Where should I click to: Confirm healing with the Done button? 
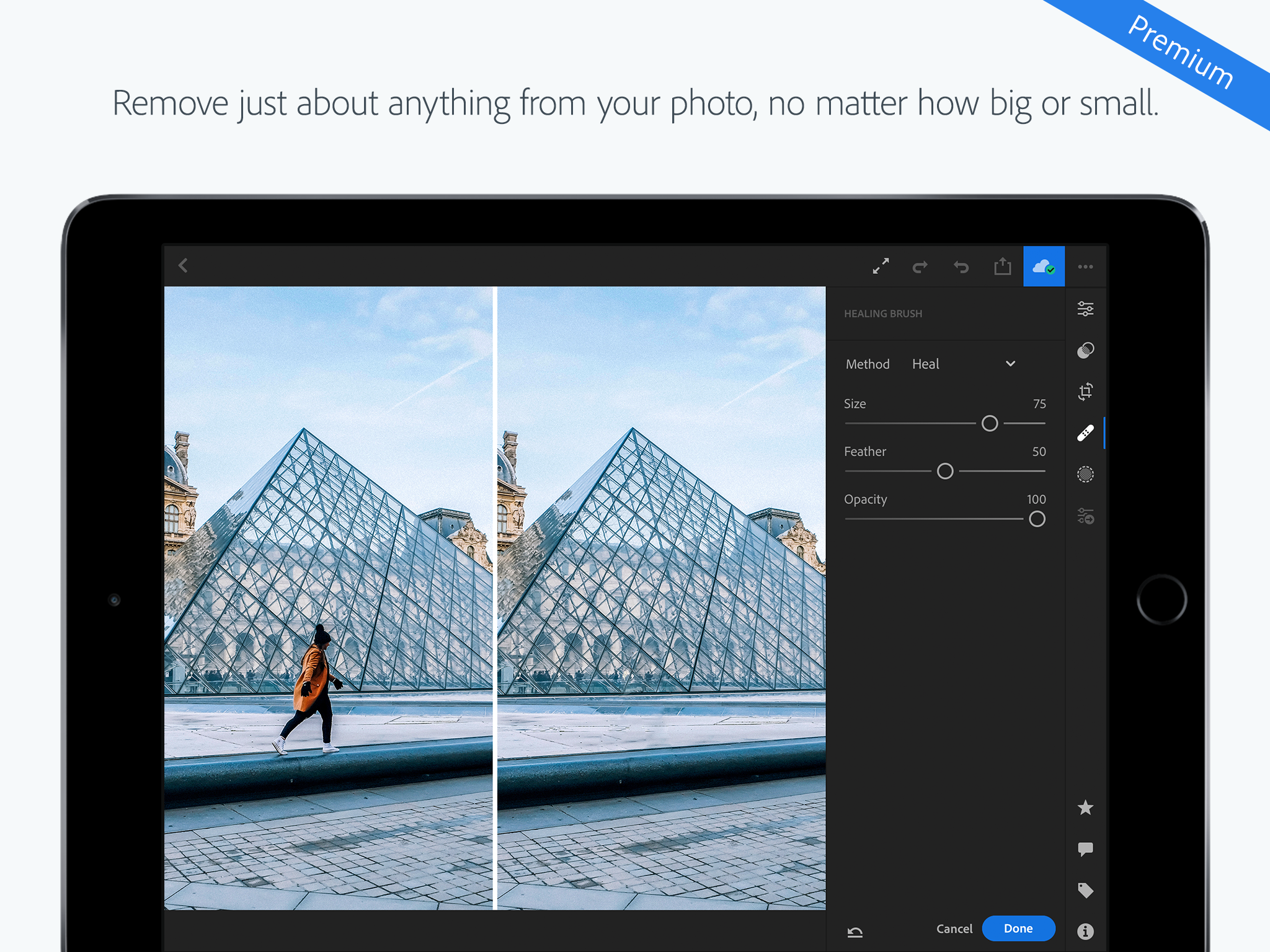tap(1018, 928)
